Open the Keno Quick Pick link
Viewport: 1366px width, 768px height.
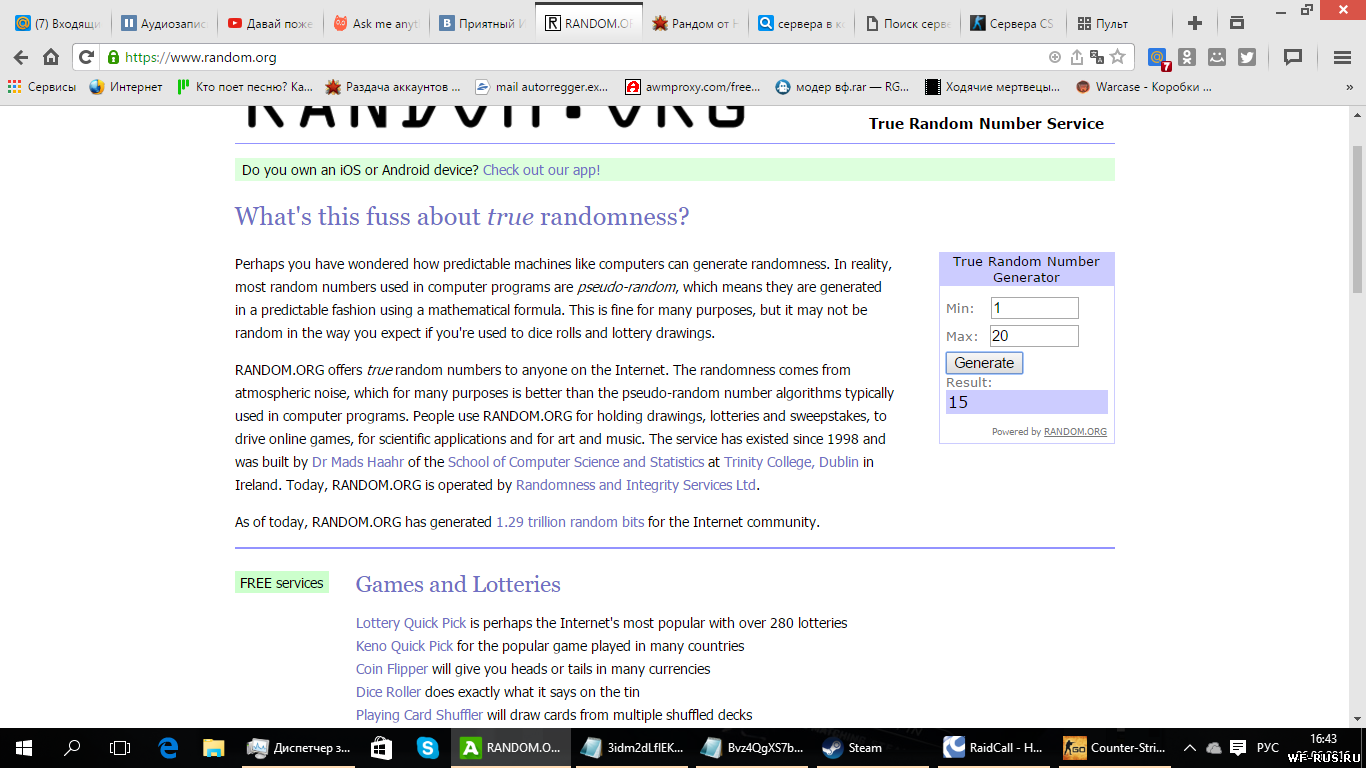pyautogui.click(x=404, y=646)
